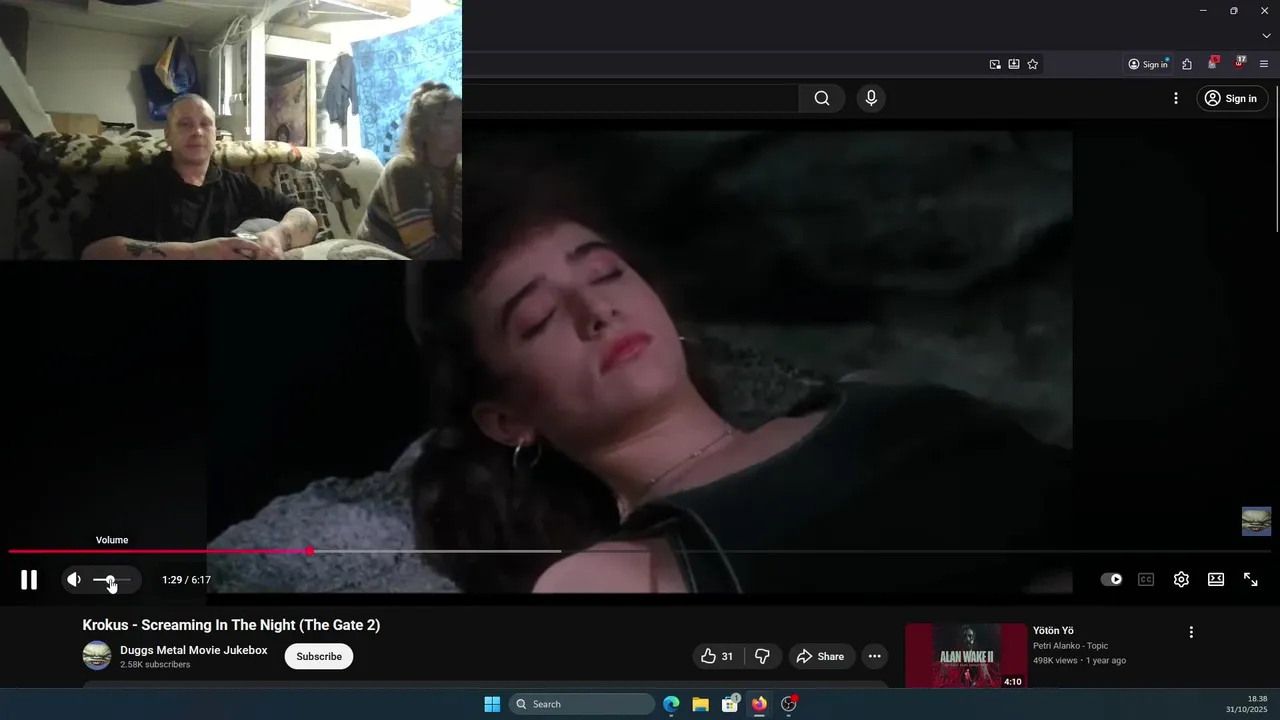Screen dimensions: 1280x720
Task: Open Microsoft Store from the taskbar
Action: pos(730,704)
